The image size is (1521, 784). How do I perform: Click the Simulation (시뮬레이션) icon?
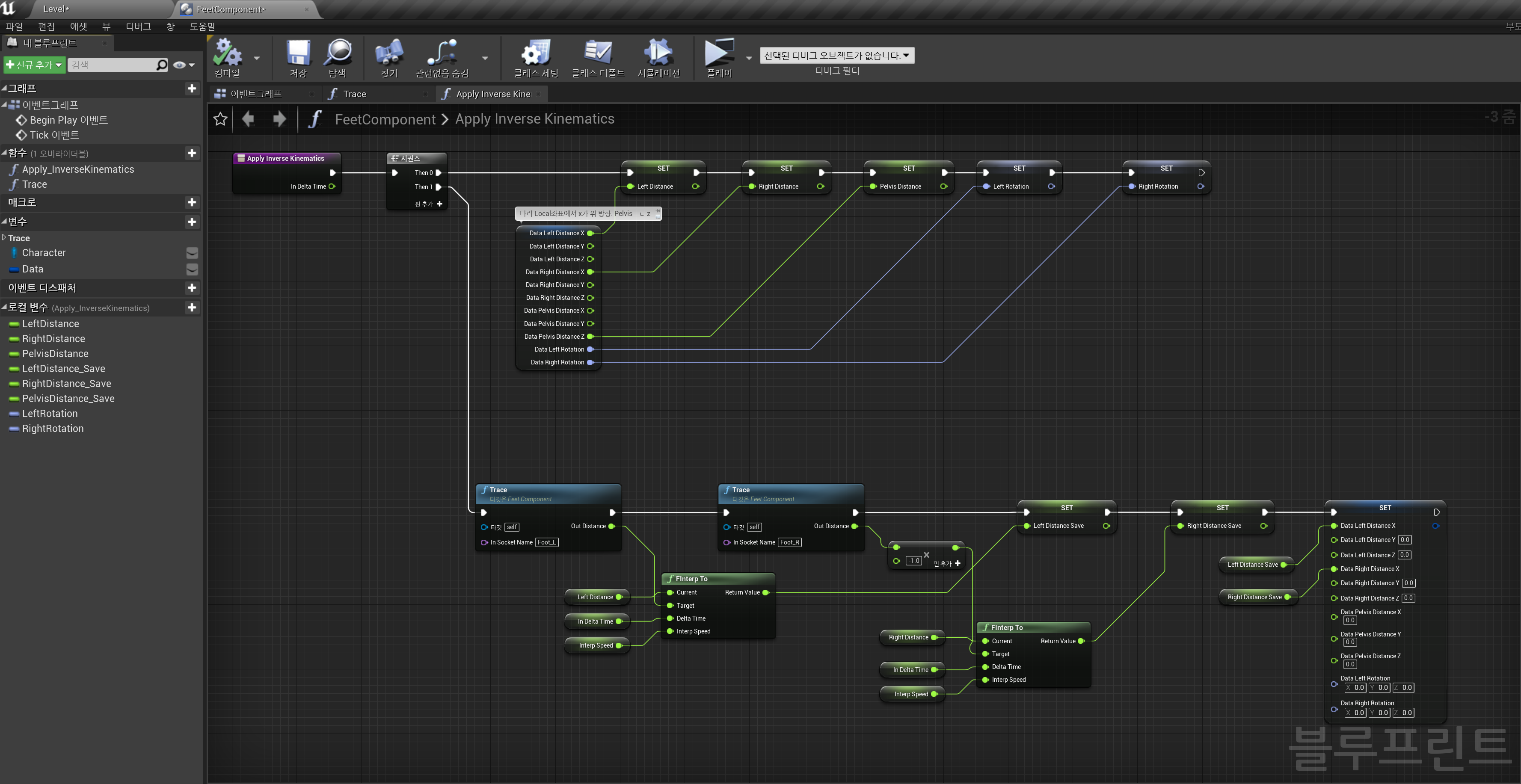[x=658, y=53]
